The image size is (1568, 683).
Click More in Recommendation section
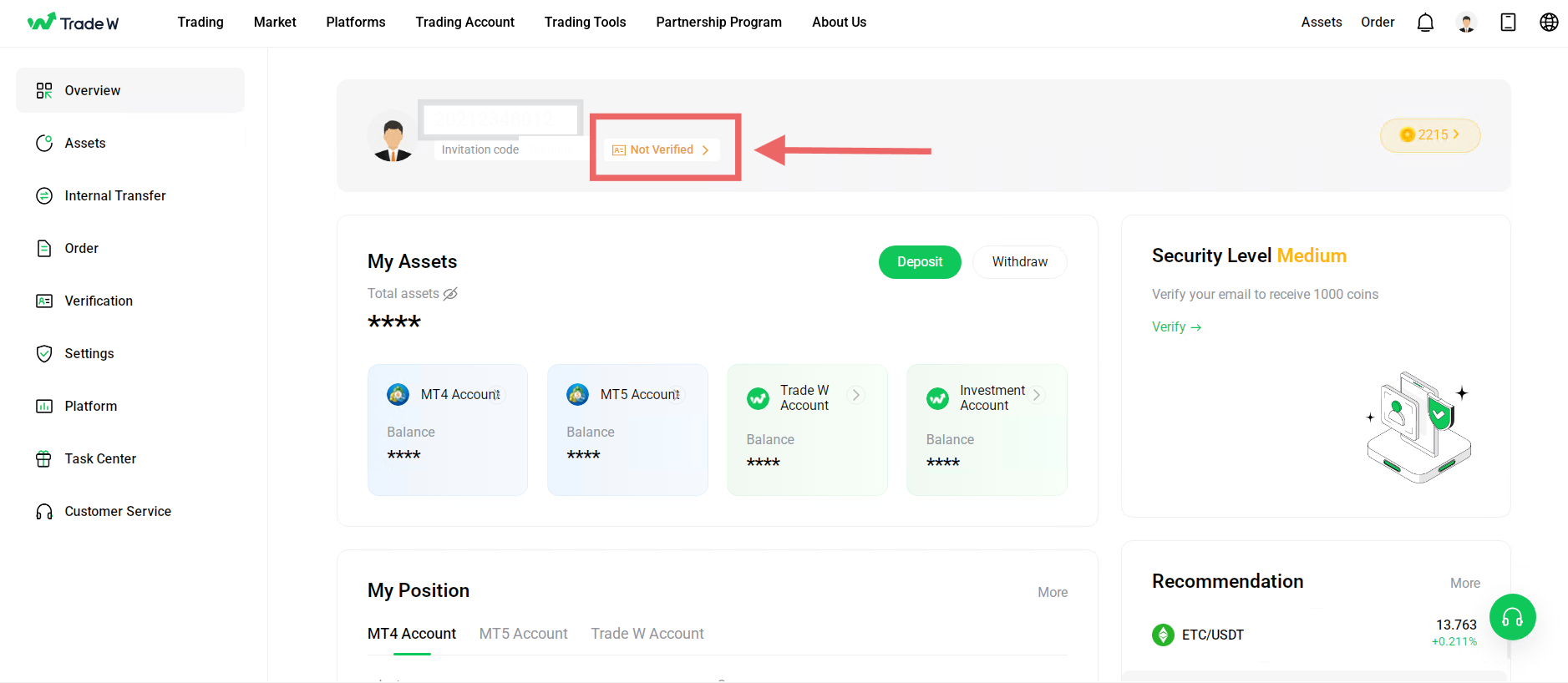coord(1465,584)
